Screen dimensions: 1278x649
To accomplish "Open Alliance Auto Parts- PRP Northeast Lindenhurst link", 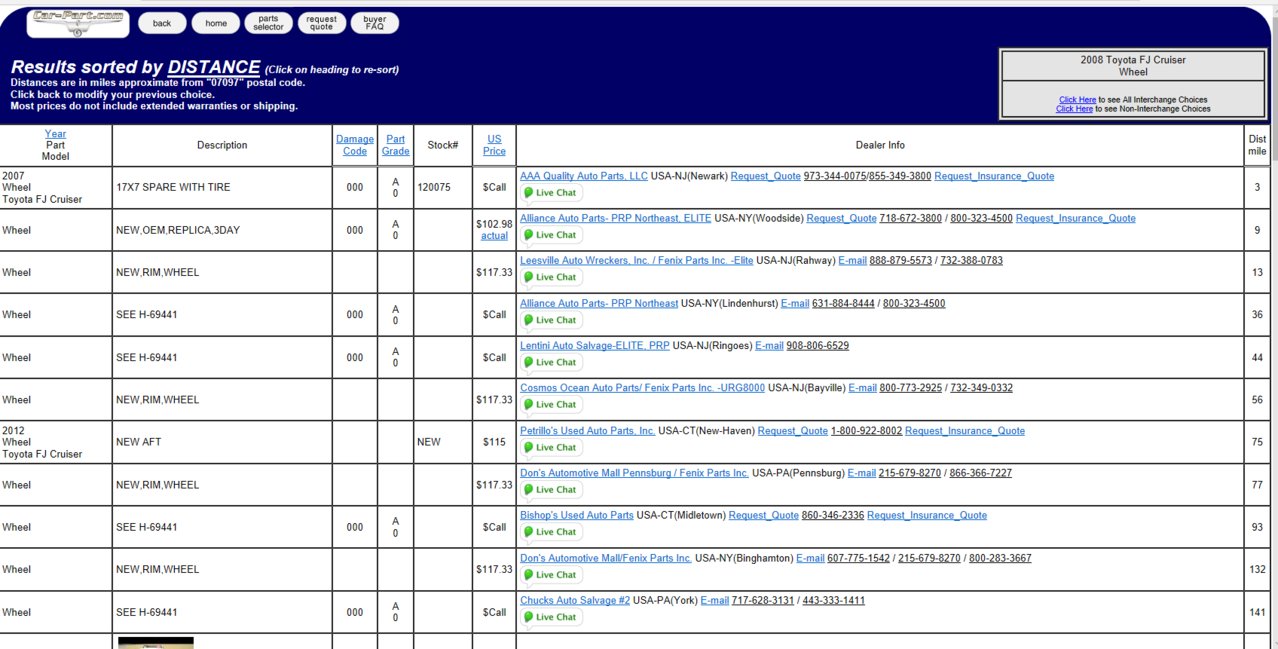I will (x=599, y=303).
